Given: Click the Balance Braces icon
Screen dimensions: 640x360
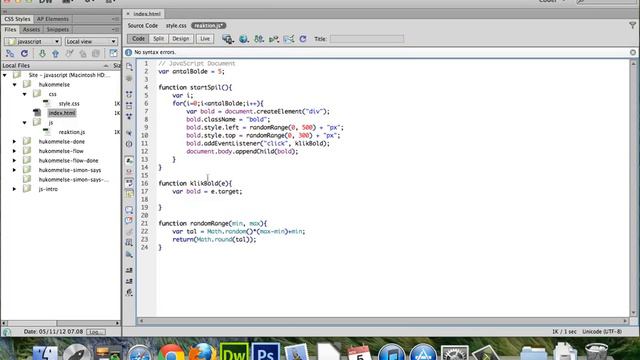Looking at the screenshot, I should click(129, 144).
